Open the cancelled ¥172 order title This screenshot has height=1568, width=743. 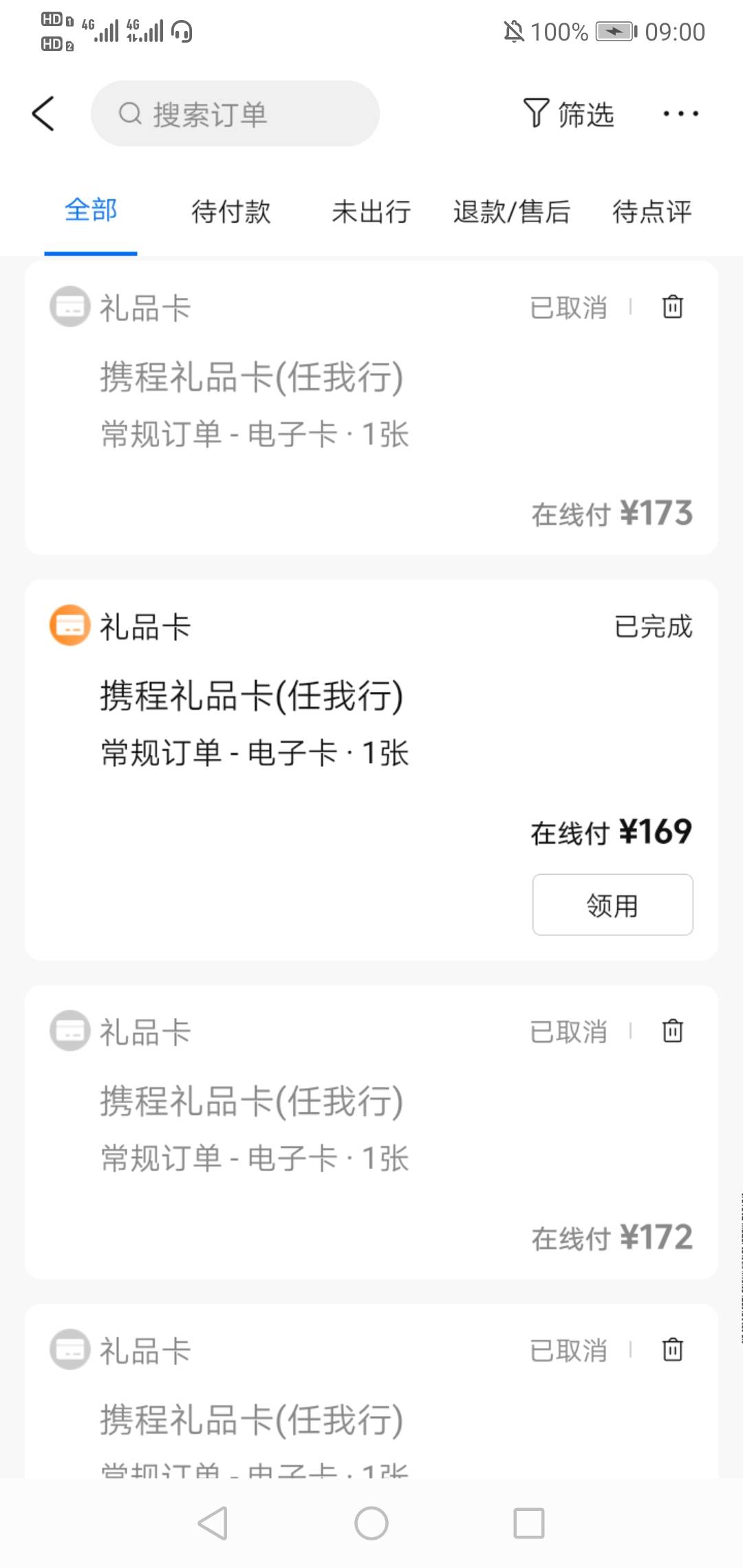coord(252,1101)
